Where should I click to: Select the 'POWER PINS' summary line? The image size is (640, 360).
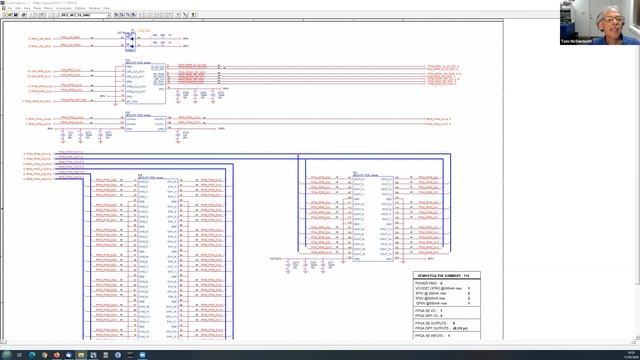429,283
